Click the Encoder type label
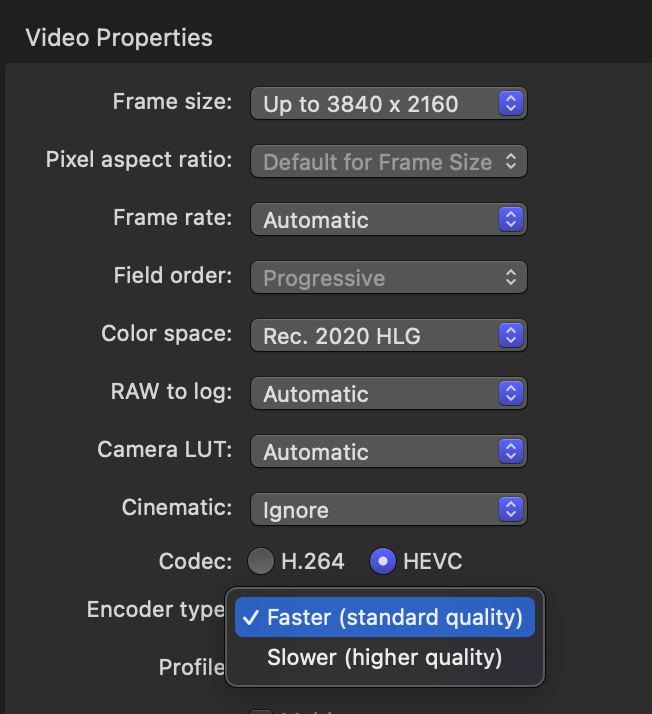This screenshot has width=652, height=714. (155, 609)
